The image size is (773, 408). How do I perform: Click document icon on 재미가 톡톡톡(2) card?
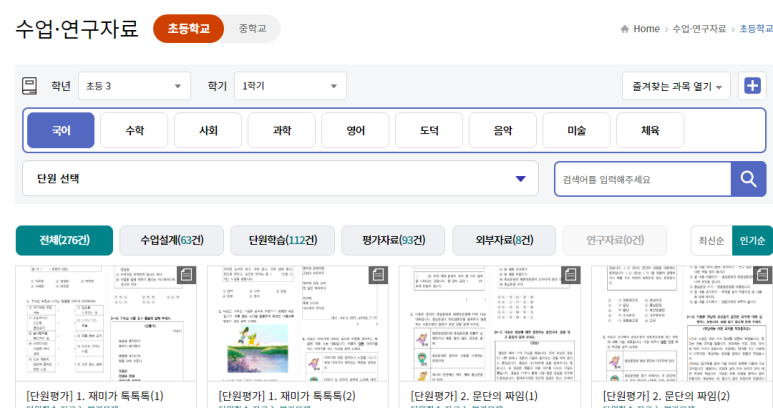click(378, 274)
